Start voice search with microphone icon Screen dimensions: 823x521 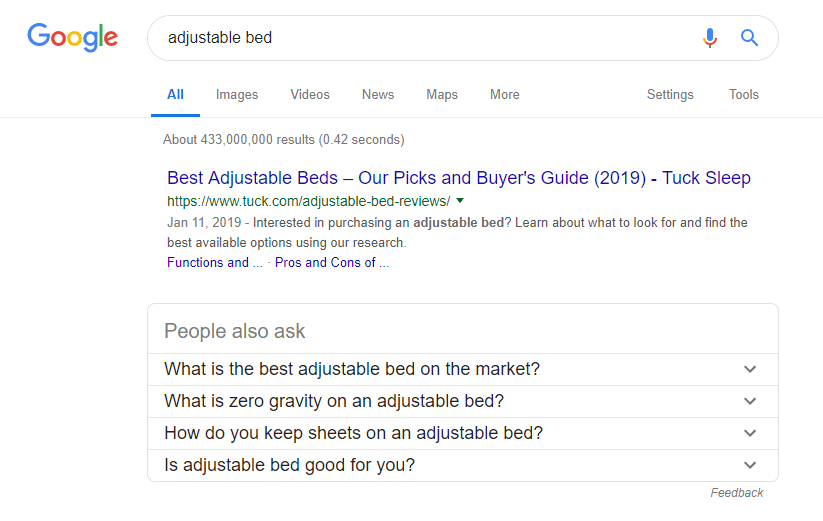(710, 38)
